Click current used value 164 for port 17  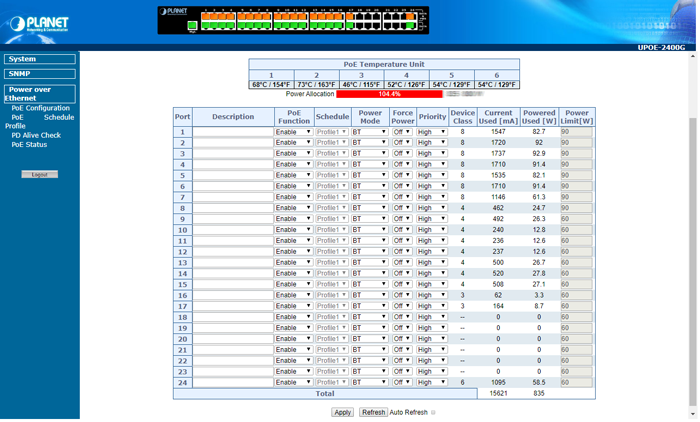tap(498, 306)
